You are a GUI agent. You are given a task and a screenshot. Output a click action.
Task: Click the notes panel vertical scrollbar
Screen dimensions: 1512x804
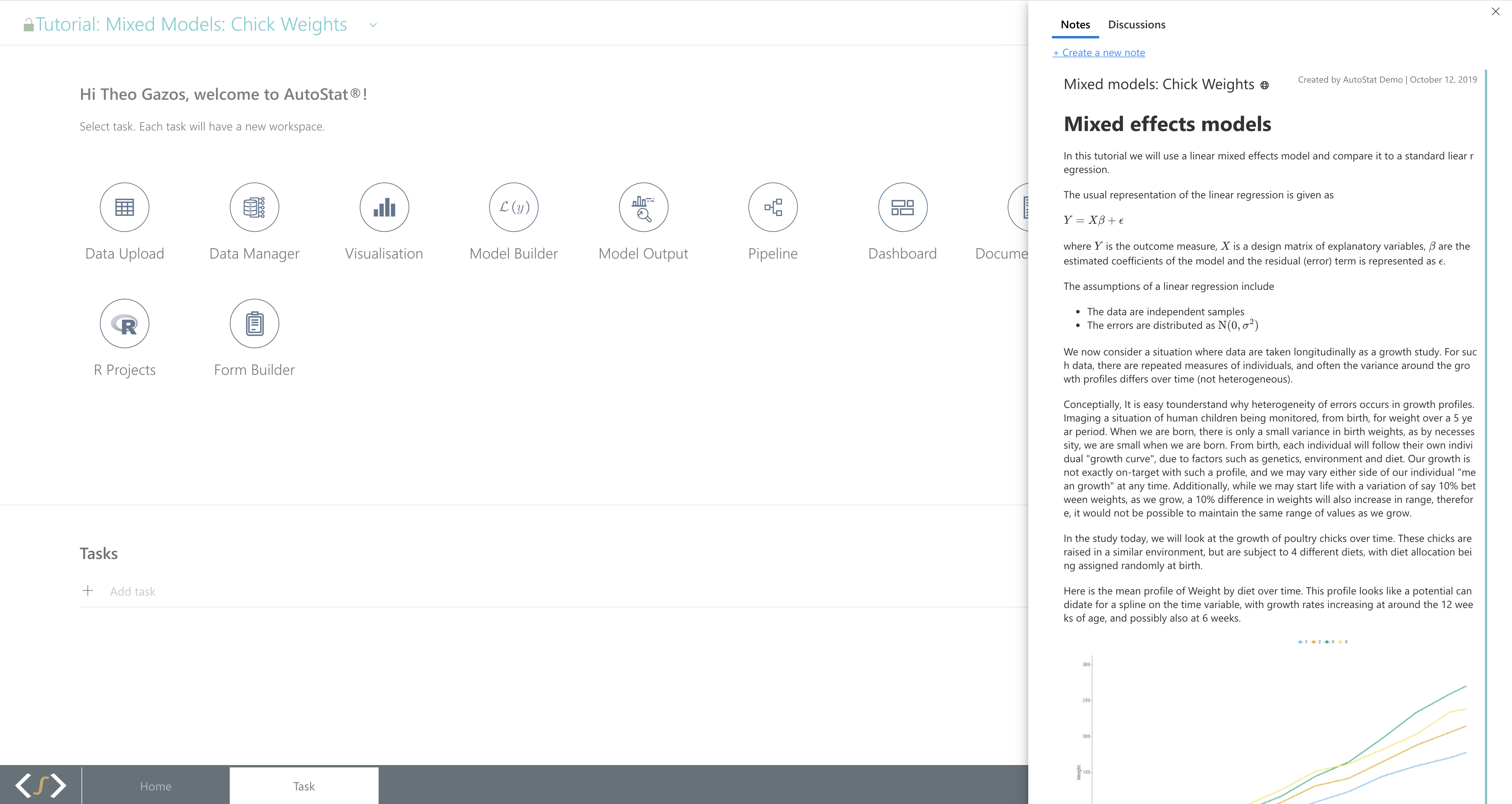pyautogui.click(x=1486, y=436)
